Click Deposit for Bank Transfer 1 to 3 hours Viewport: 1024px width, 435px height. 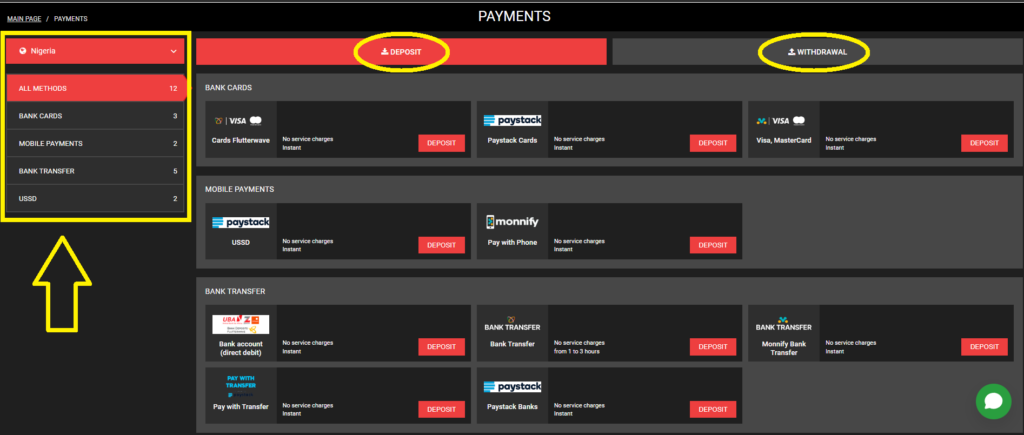[712, 347]
